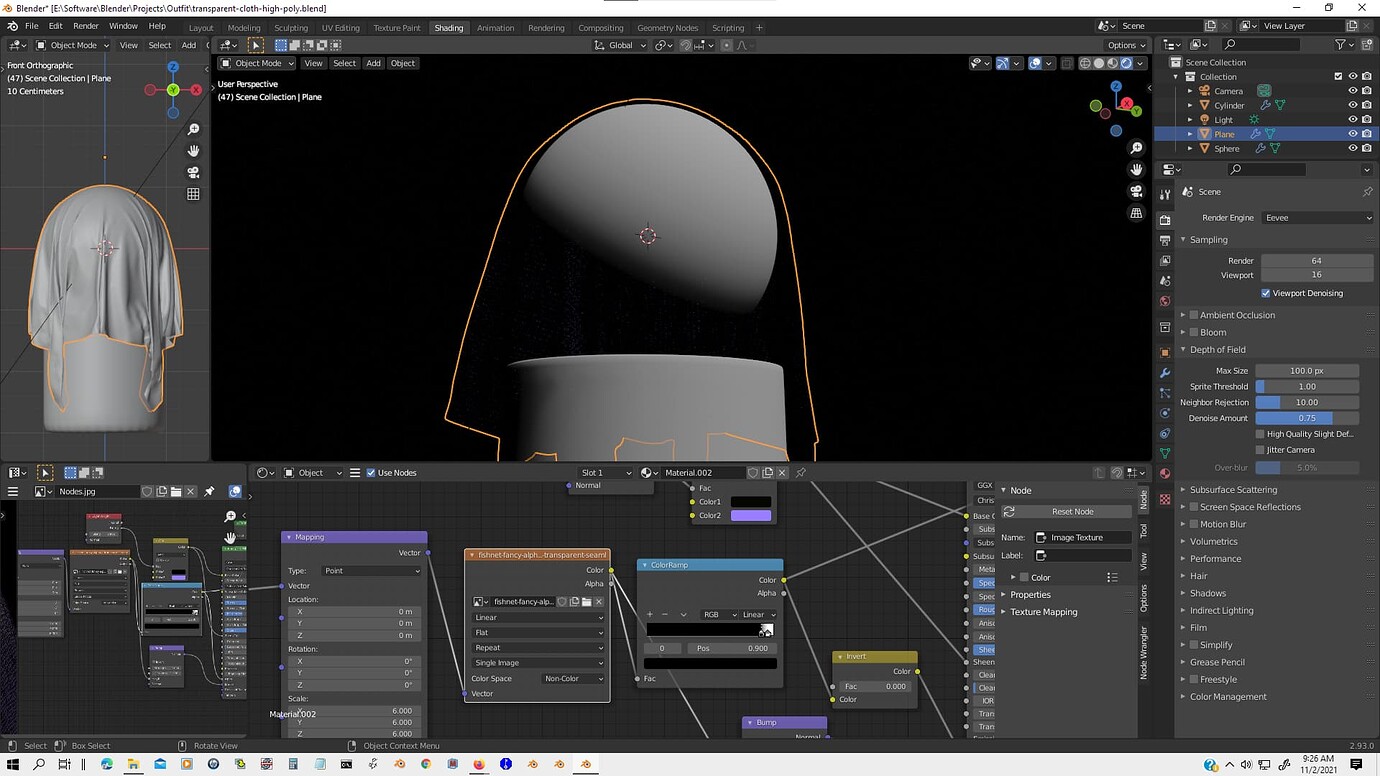Open the Options button in viewport header
This screenshot has height=776, width=1380.
coord(1126,45)
